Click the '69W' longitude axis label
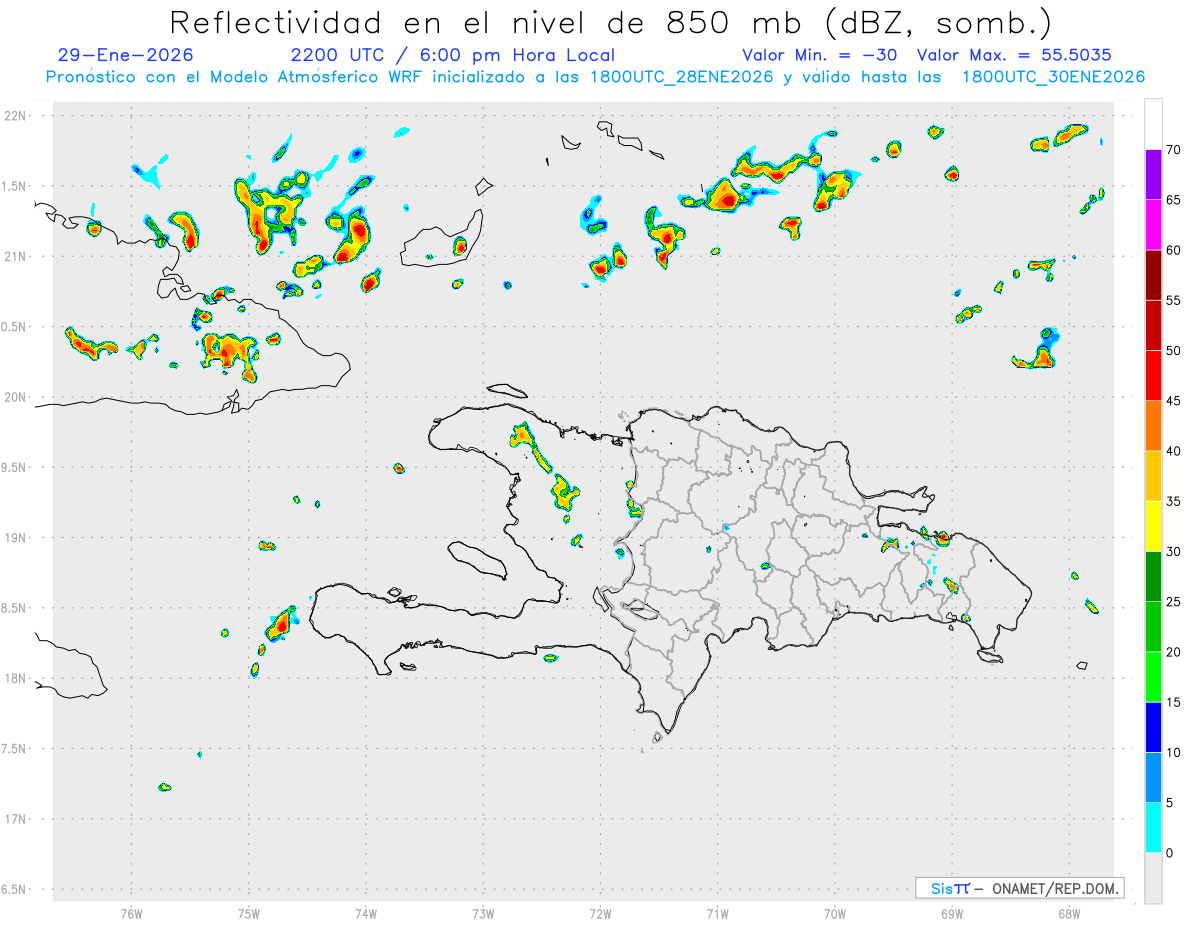The image size is (1200, 927). point(951,913)
